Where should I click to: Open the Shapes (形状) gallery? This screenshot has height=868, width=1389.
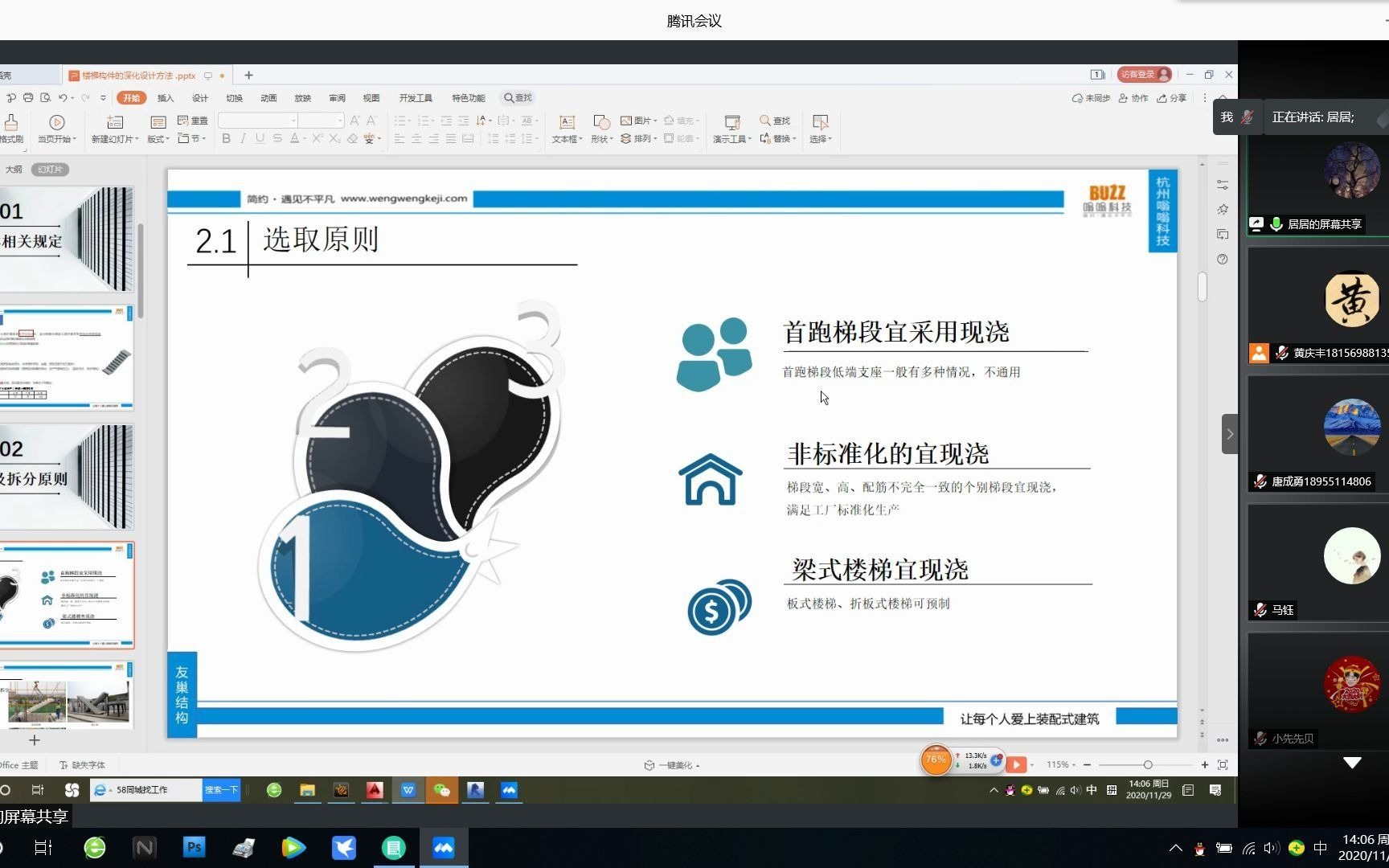tap(601, 128)
